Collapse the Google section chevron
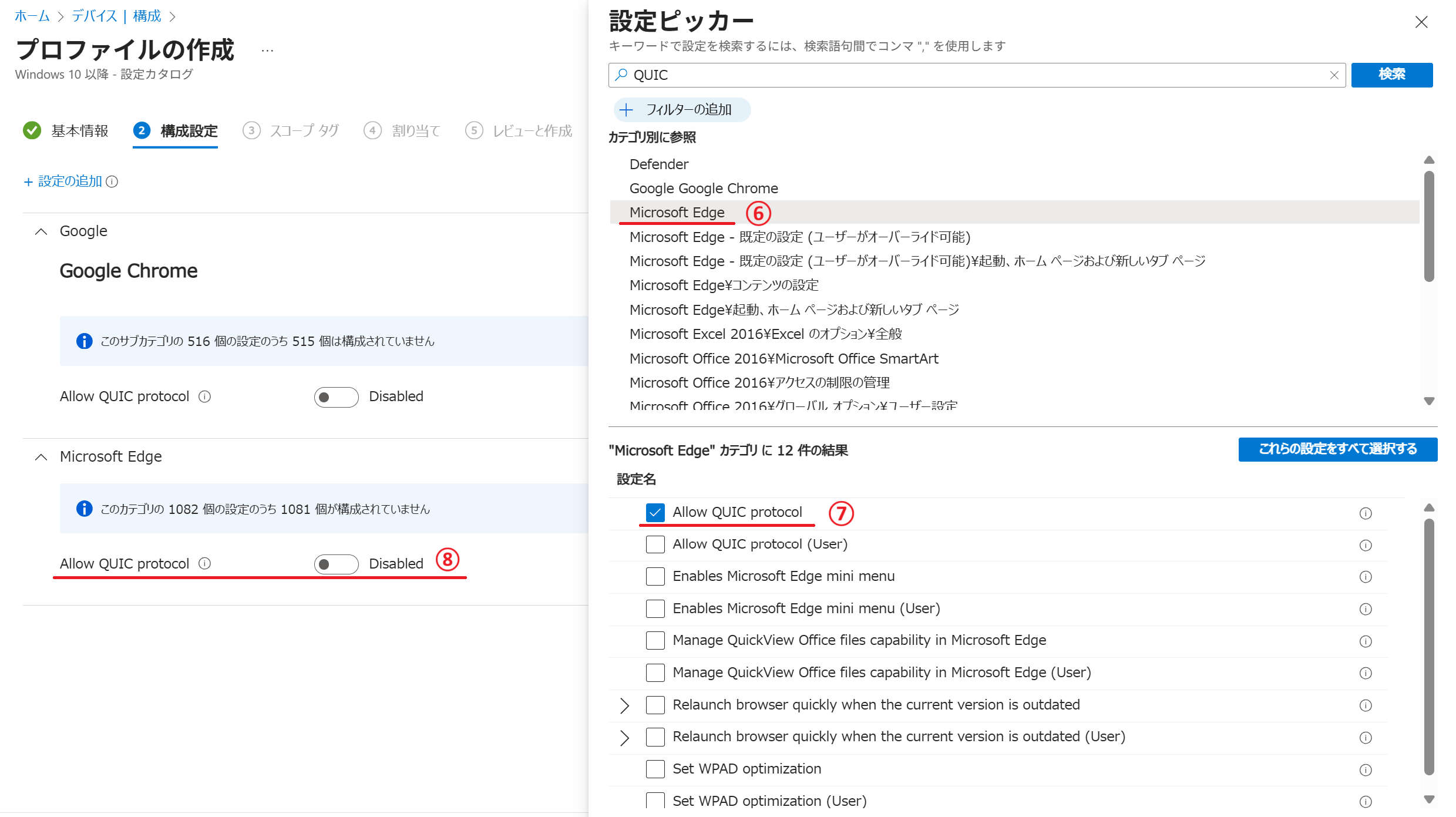The width and height of the screenshot is (1456, 817). [x=41, y=231]
